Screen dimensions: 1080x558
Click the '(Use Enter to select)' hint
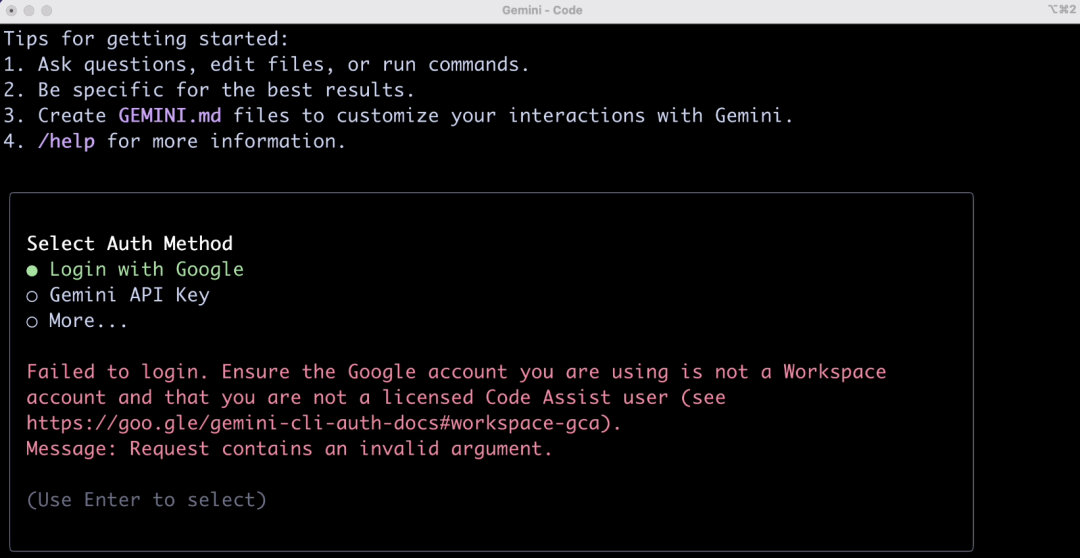point(146,500)
